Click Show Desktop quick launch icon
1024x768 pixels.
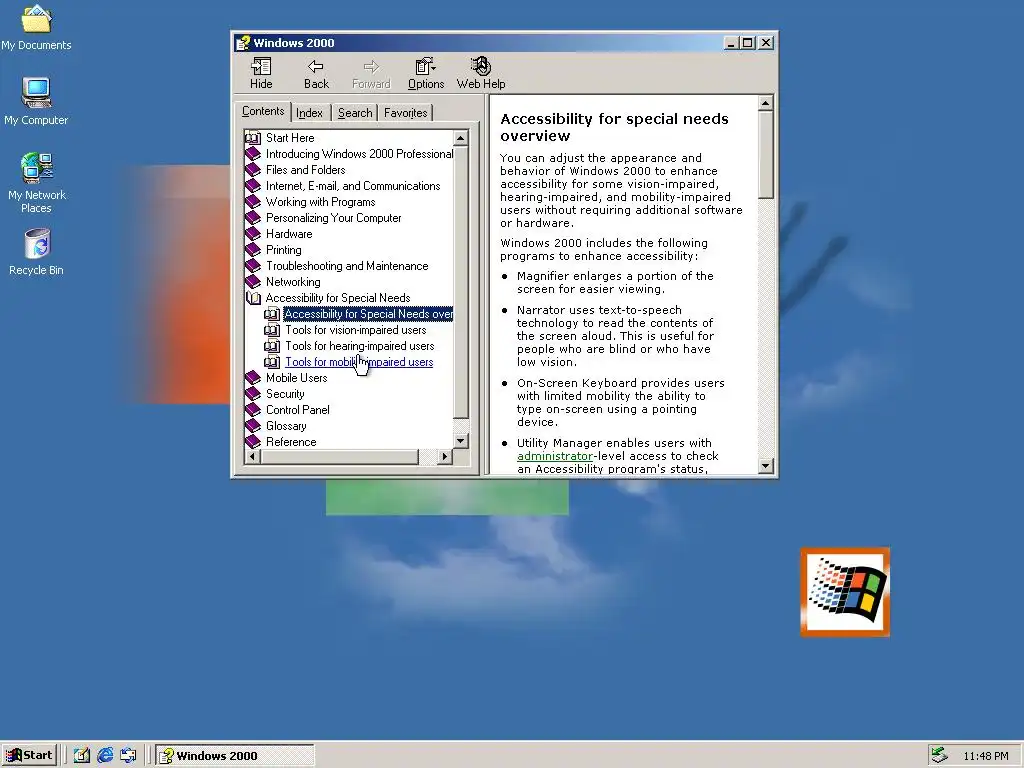coord(81,756)
